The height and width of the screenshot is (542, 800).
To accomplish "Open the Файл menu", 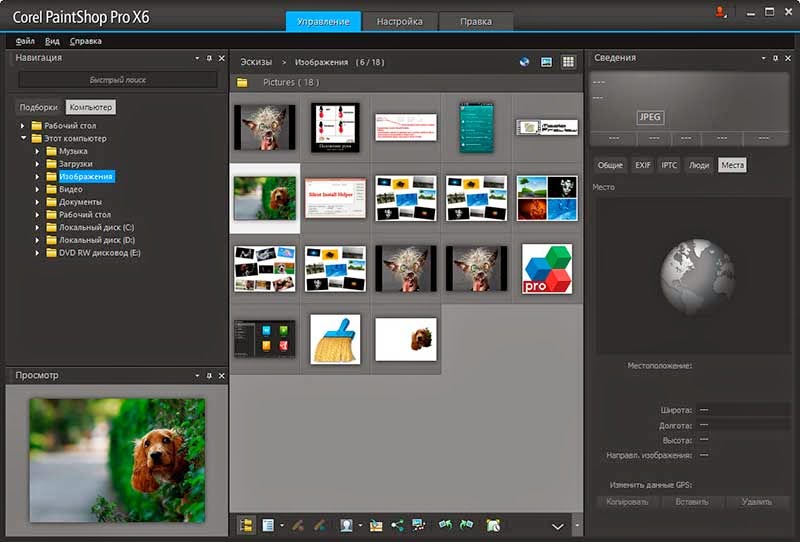I will [x=25, y=41].
